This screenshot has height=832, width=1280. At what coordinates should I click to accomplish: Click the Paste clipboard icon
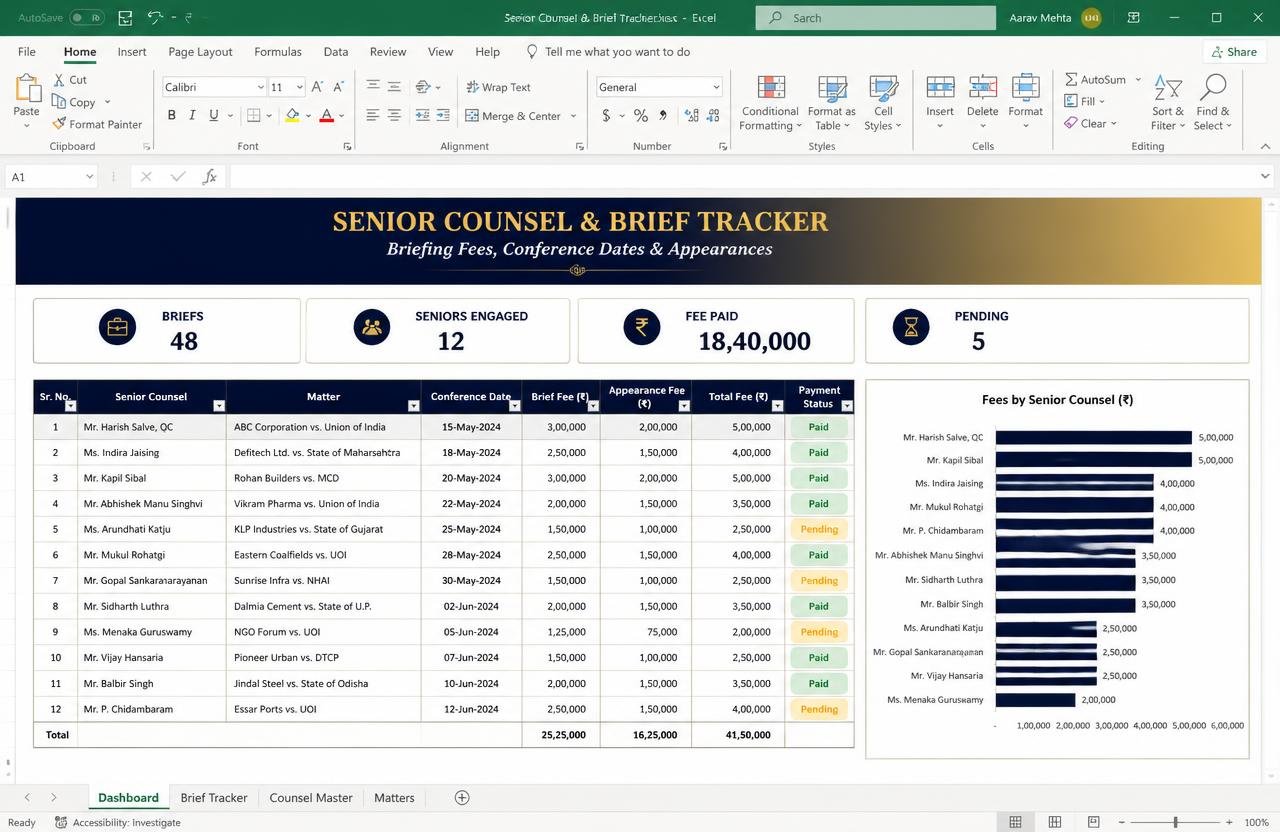tap(27, 88)
